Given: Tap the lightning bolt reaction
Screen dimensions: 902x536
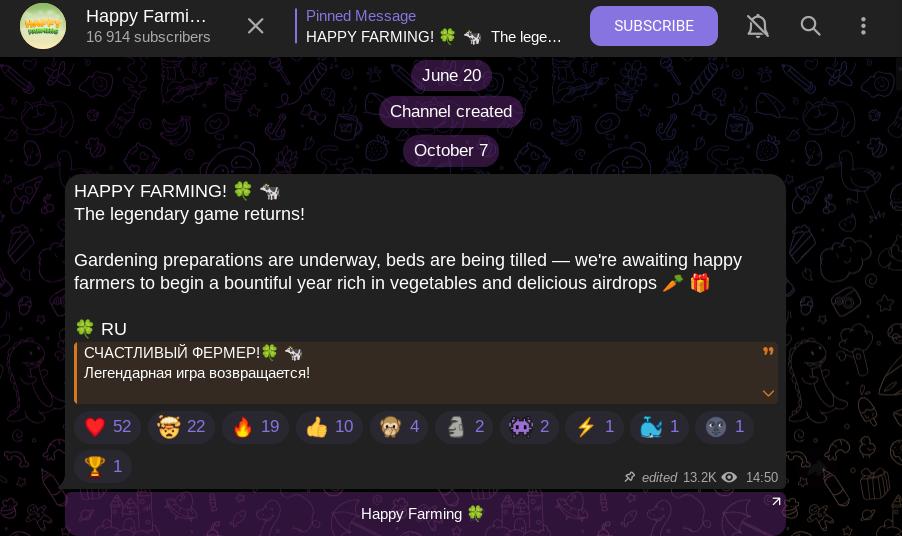Looking at the screenshot, I should pyautogui.click(x=594, y=427).
